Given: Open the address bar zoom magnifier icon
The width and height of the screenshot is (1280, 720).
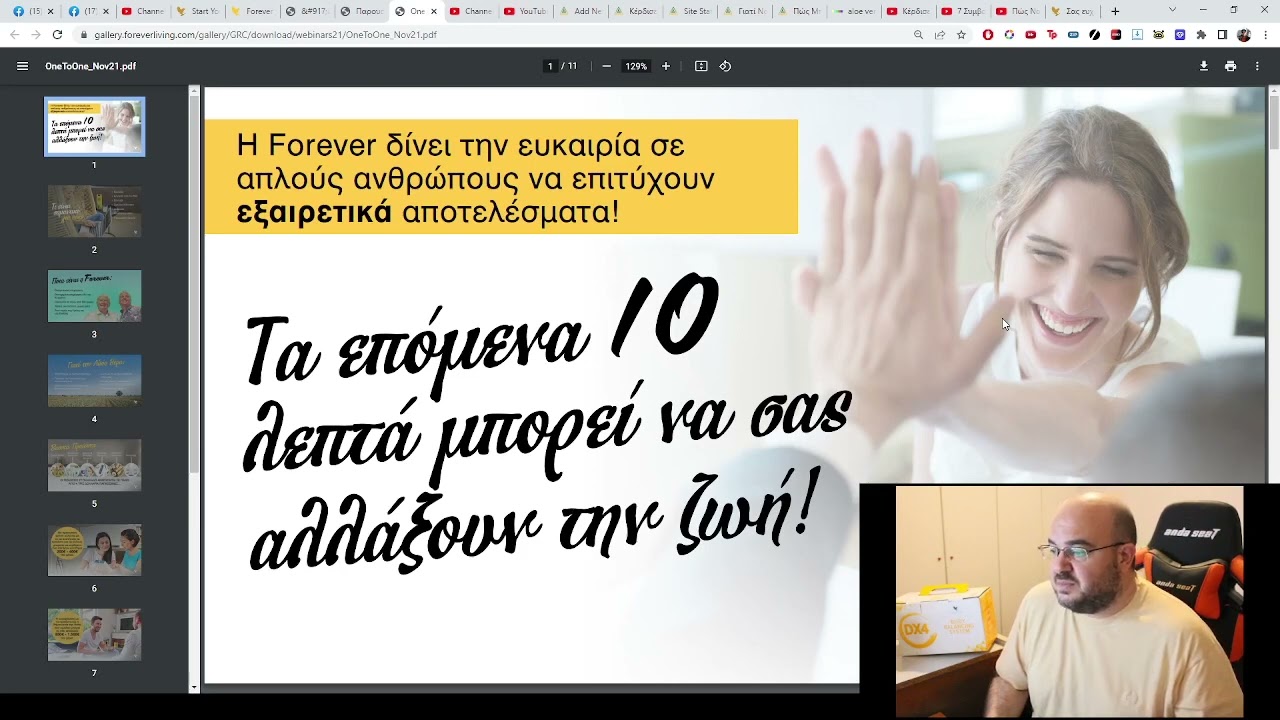Looking at the screenshot, I should click(x=918, y=35).
